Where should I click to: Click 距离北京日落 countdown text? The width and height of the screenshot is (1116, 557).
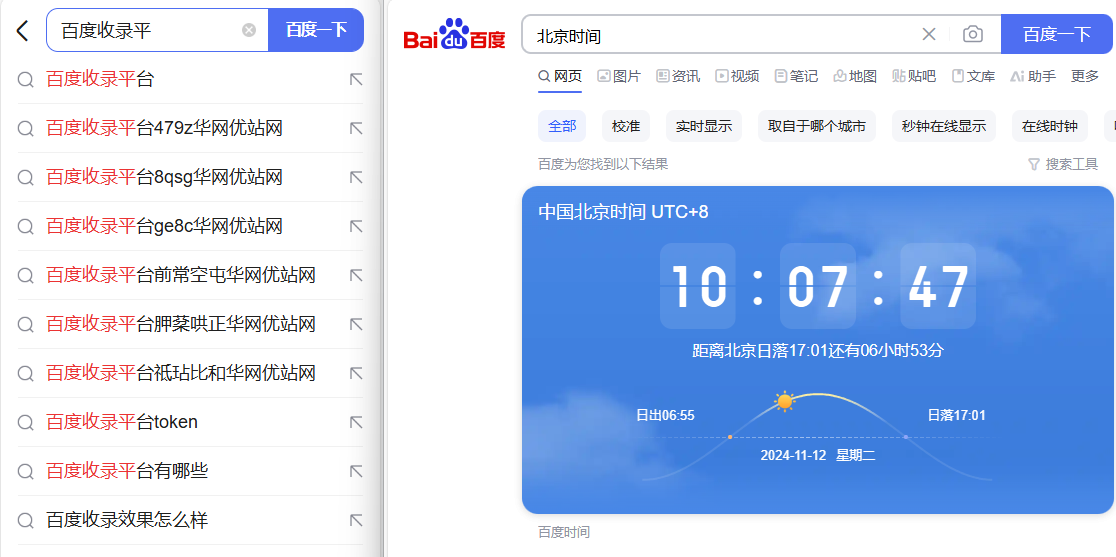818,351
